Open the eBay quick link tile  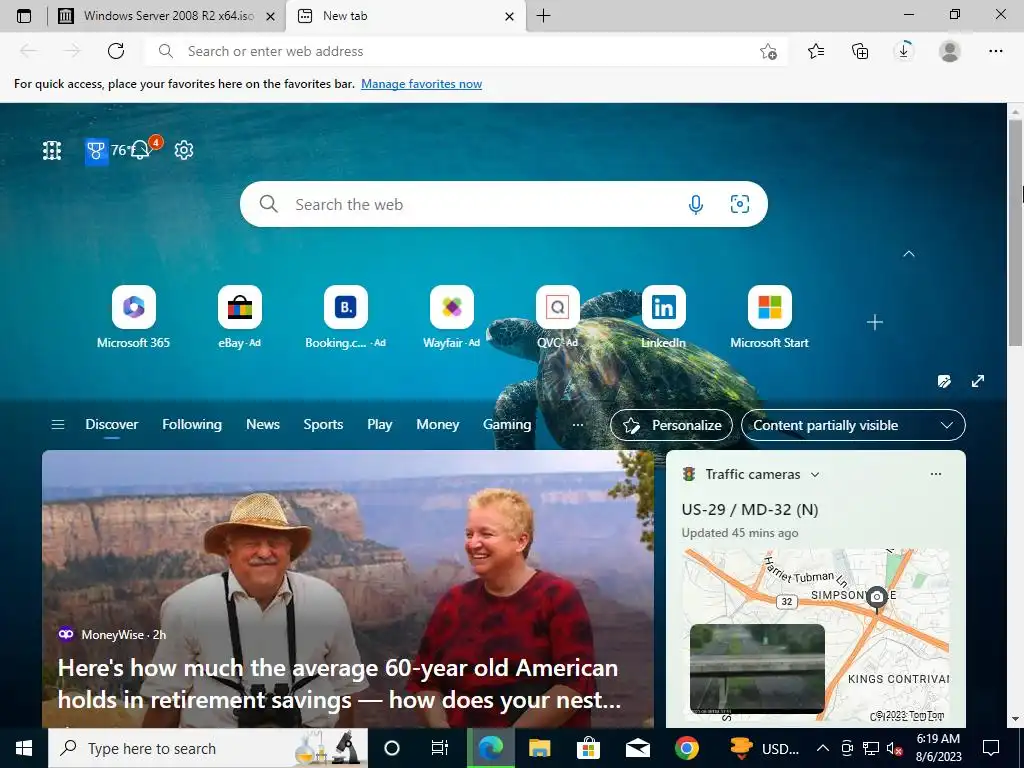click(239, 317)
